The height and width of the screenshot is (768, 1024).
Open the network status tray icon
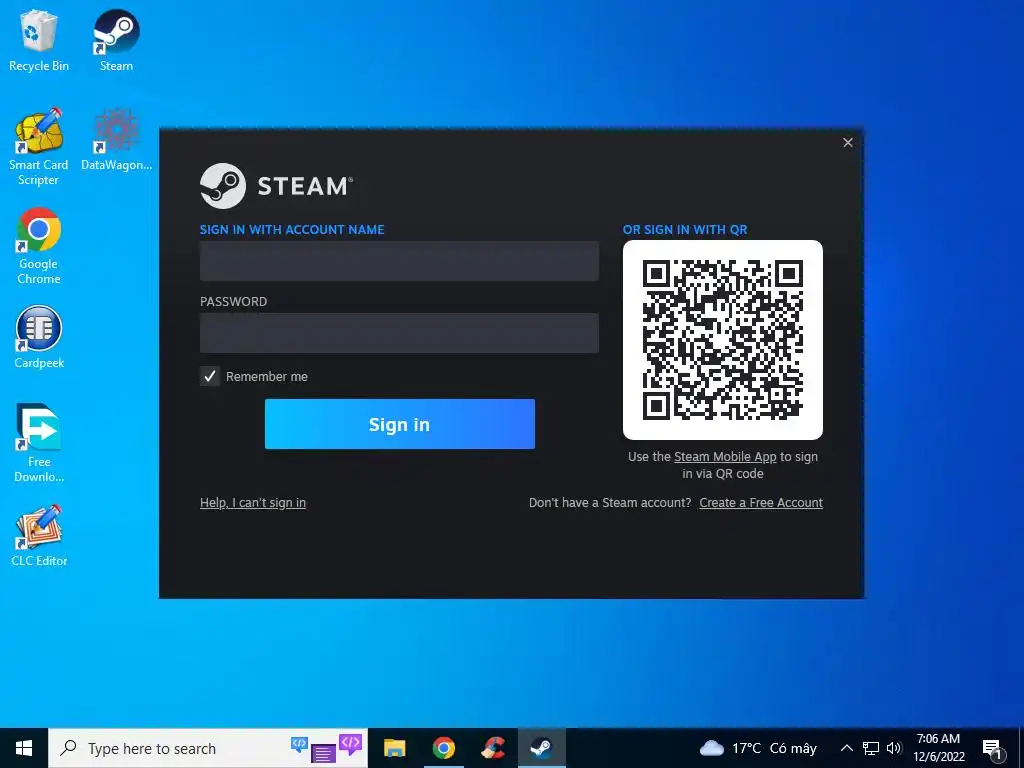(871, 748)
